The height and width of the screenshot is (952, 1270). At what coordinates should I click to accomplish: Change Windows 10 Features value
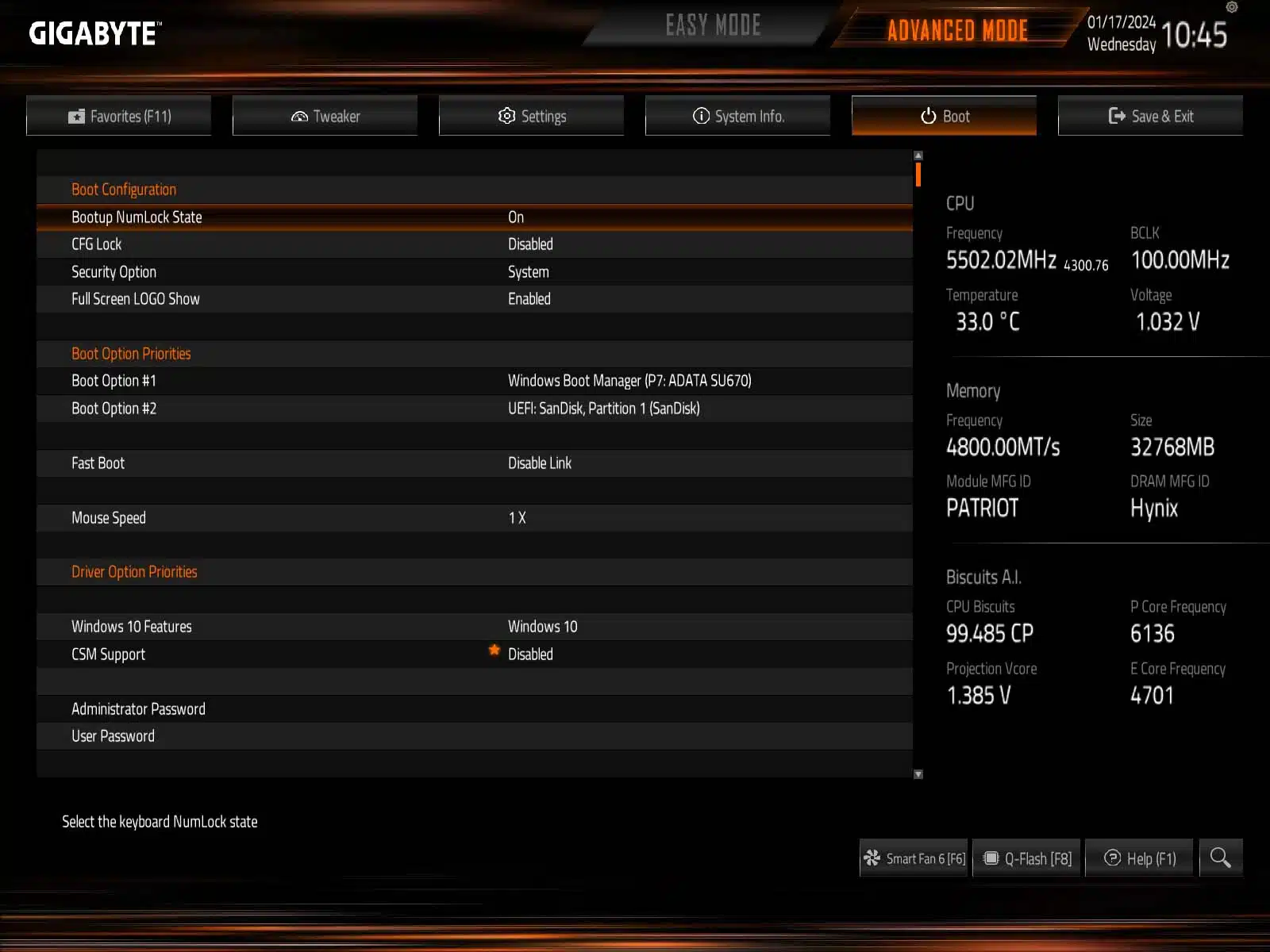click(543, 627)
